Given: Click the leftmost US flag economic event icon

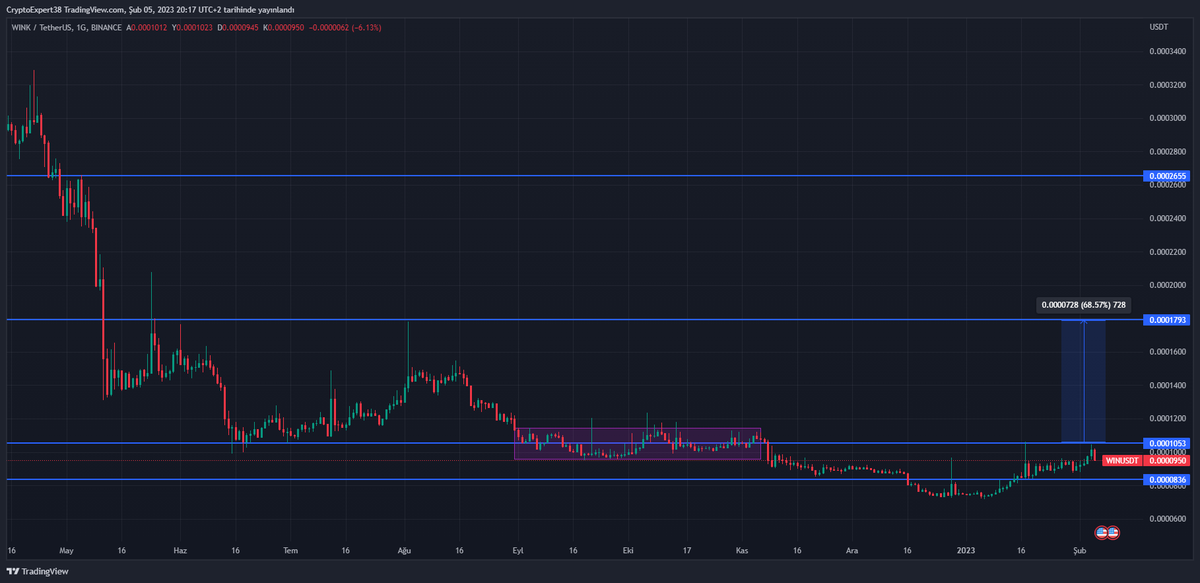Looking at the screenshot, I should [x=1102, y=531].
